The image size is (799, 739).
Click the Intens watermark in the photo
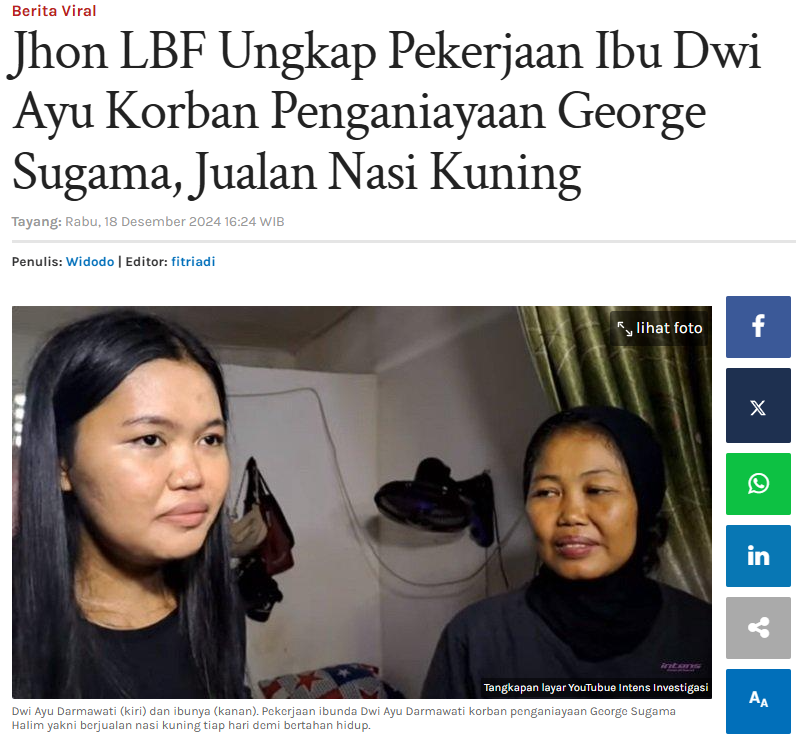coord(681,667)
